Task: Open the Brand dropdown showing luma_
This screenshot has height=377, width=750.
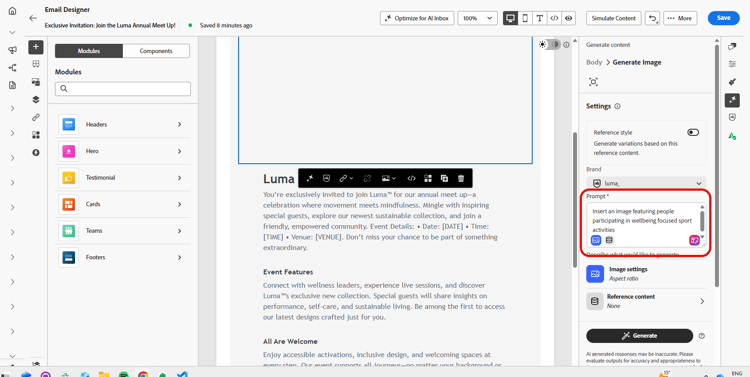Action: click(x=646, y=183)
